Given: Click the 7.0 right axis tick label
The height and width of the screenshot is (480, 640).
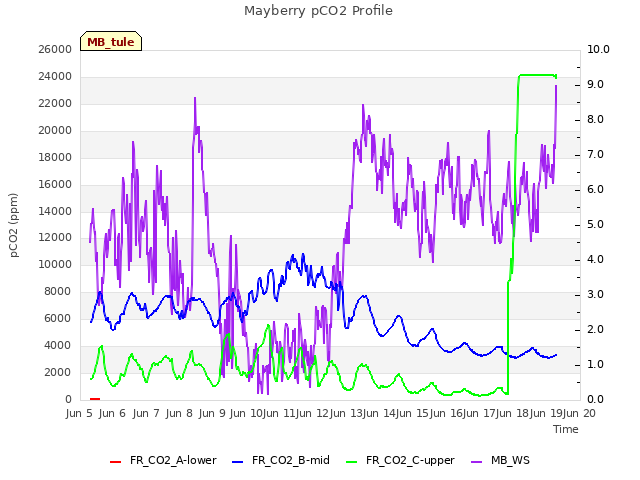Looking at the screenshot, I should [595, 154].
